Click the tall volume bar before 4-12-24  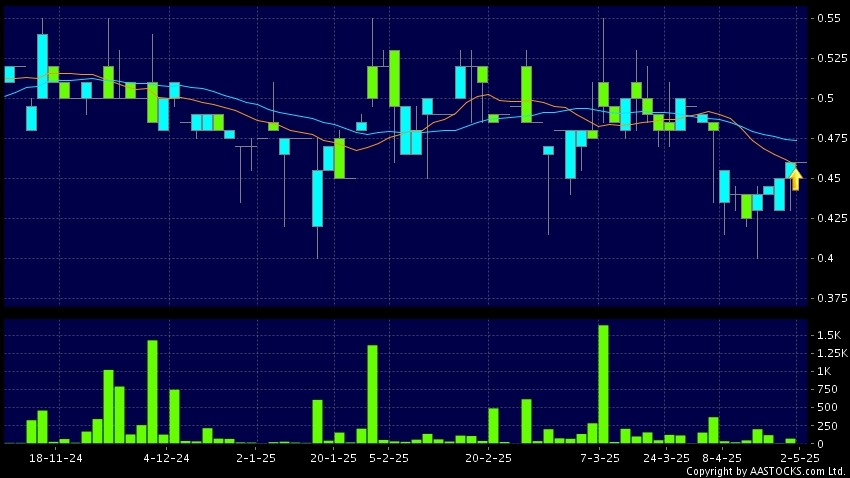pos(153,392)
